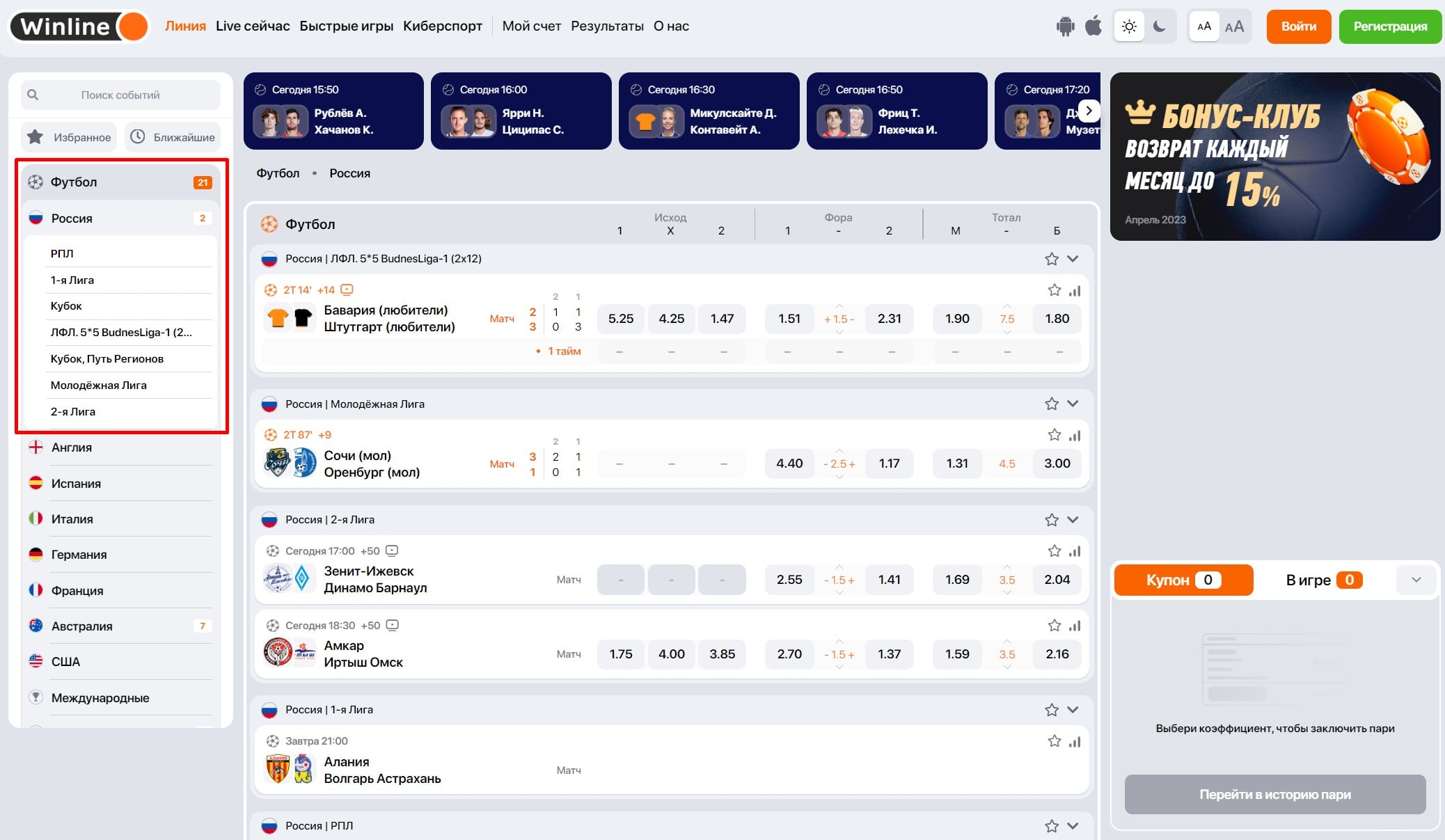Expand the coupon panel dropdown chevron
The image size is (1445, 840).
point(1416,580)
